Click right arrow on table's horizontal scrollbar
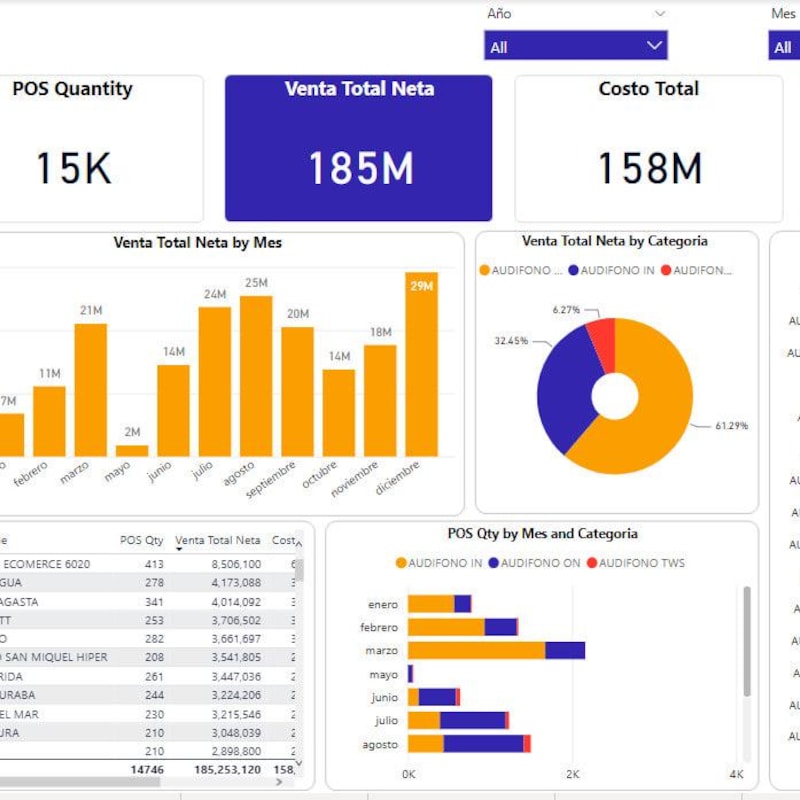The width and height of the screenshot is (800, 800). [279, 783]
